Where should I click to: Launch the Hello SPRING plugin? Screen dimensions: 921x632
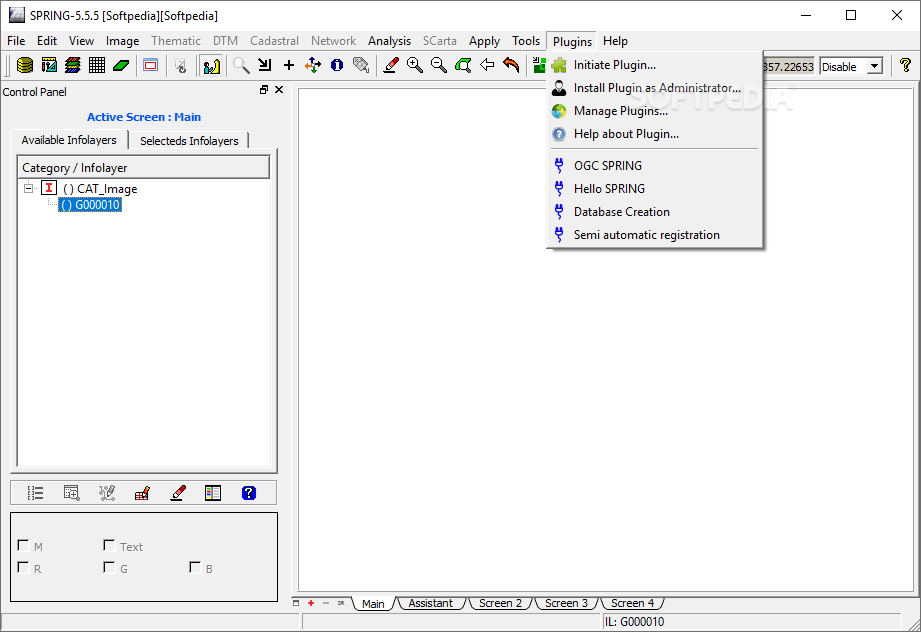[654, 189]
